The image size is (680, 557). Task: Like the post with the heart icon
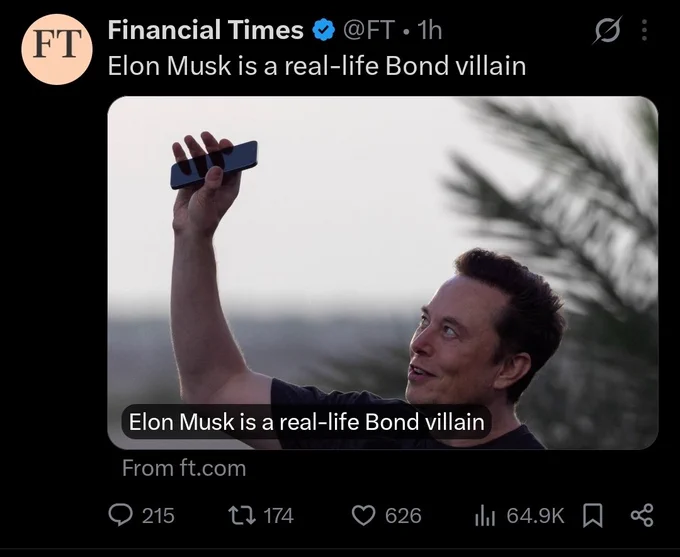point(363,515)
